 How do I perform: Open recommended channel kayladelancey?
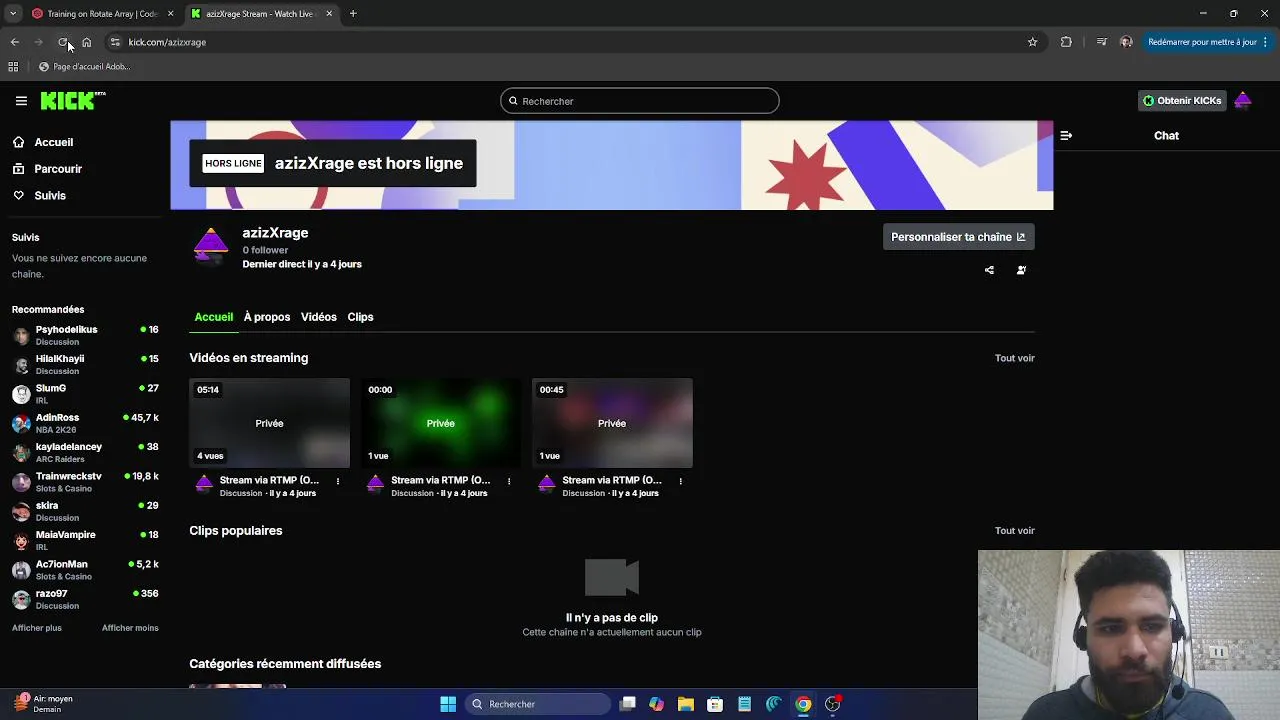tap(85, 453)
